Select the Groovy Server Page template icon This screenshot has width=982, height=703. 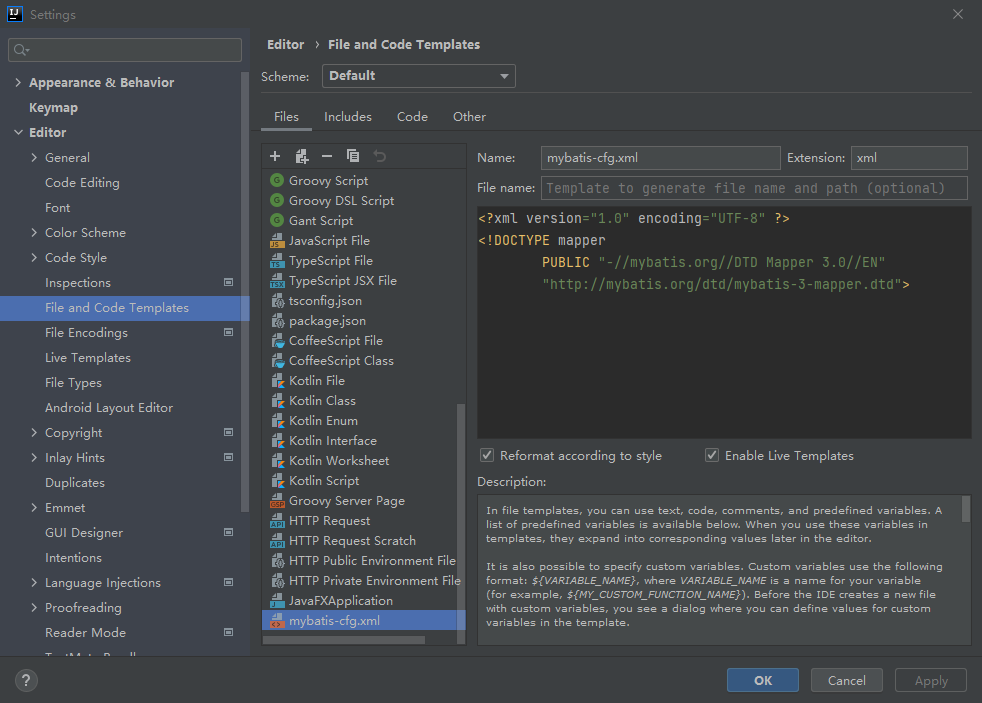tap(277, 501)
